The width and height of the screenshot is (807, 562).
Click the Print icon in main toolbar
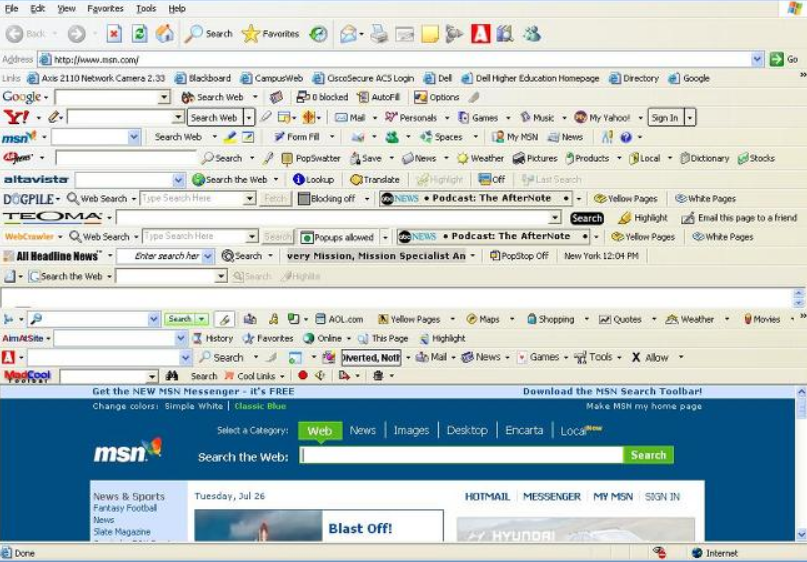click(379, 34)
